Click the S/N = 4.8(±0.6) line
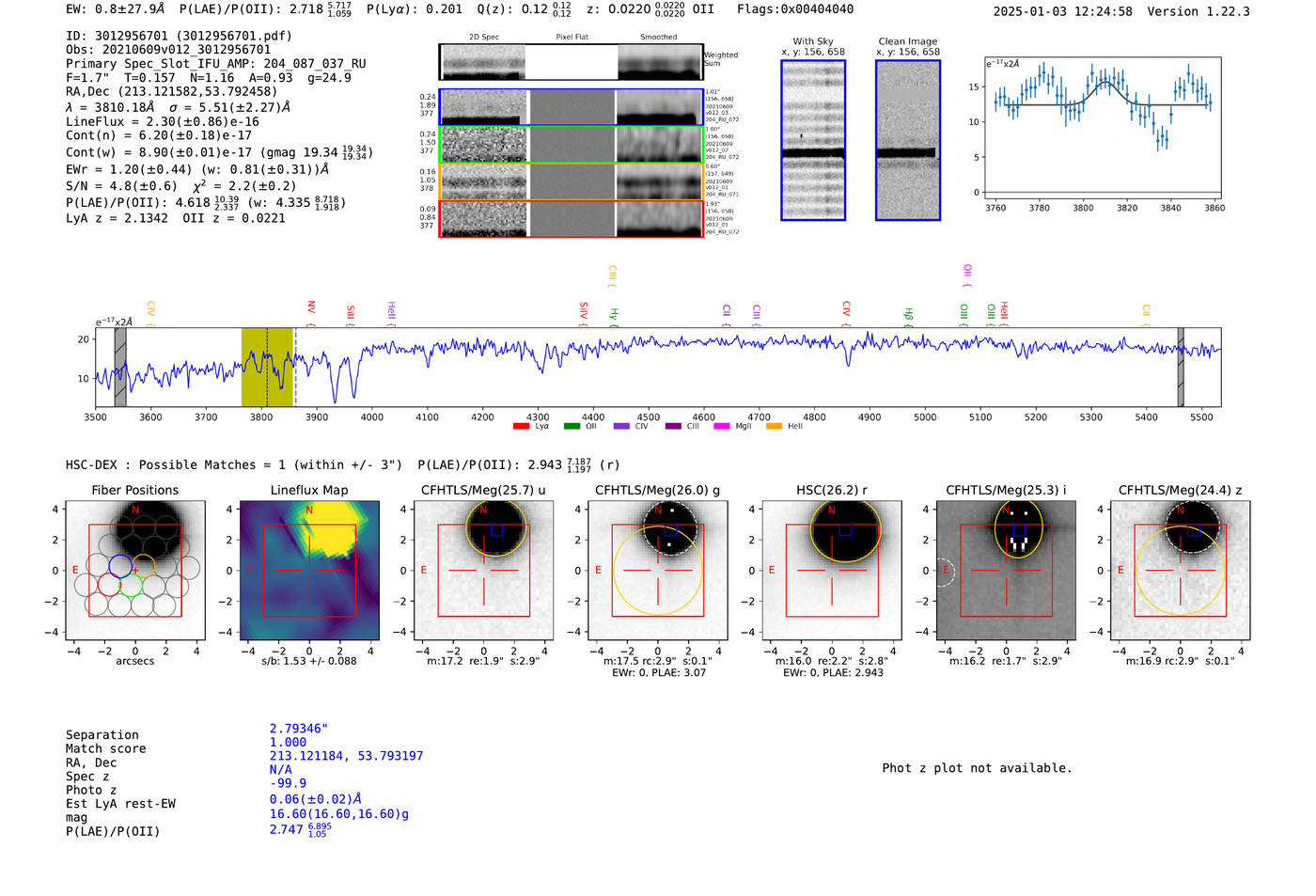 [121, 186]
